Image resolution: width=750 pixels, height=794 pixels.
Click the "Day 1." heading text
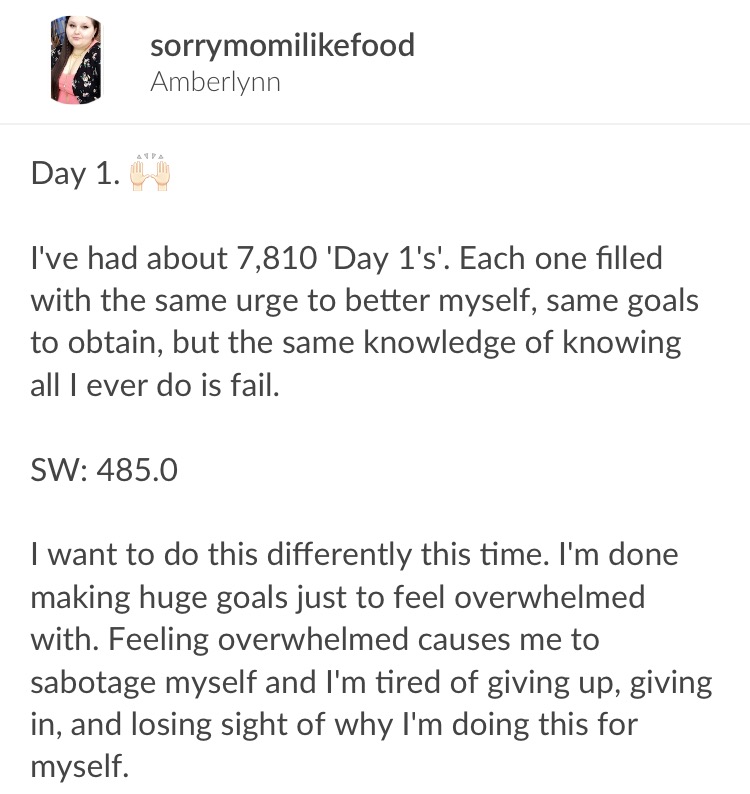click(75, 174)
